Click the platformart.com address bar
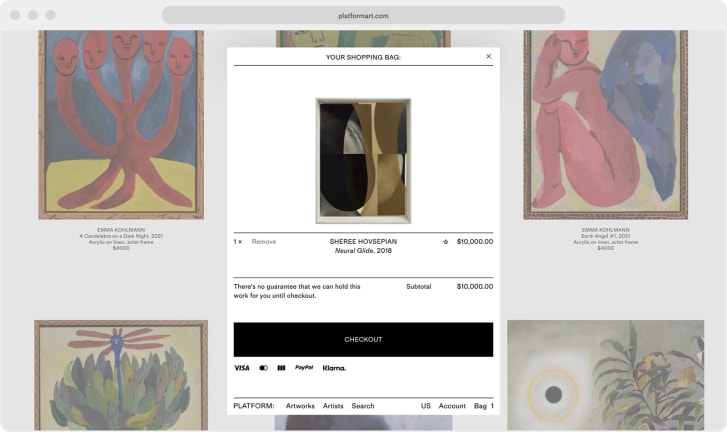 (x=364, y=15)
